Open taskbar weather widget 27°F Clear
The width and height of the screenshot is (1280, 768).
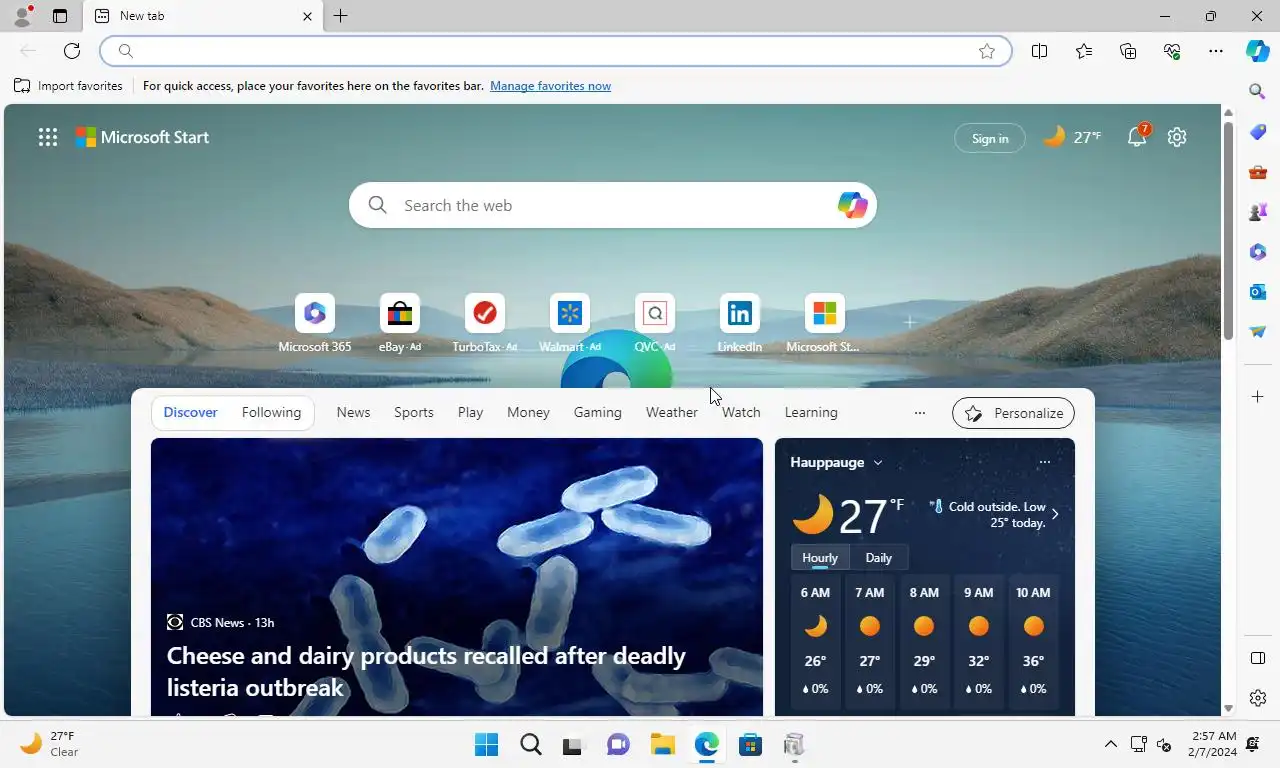pos(48,744)
